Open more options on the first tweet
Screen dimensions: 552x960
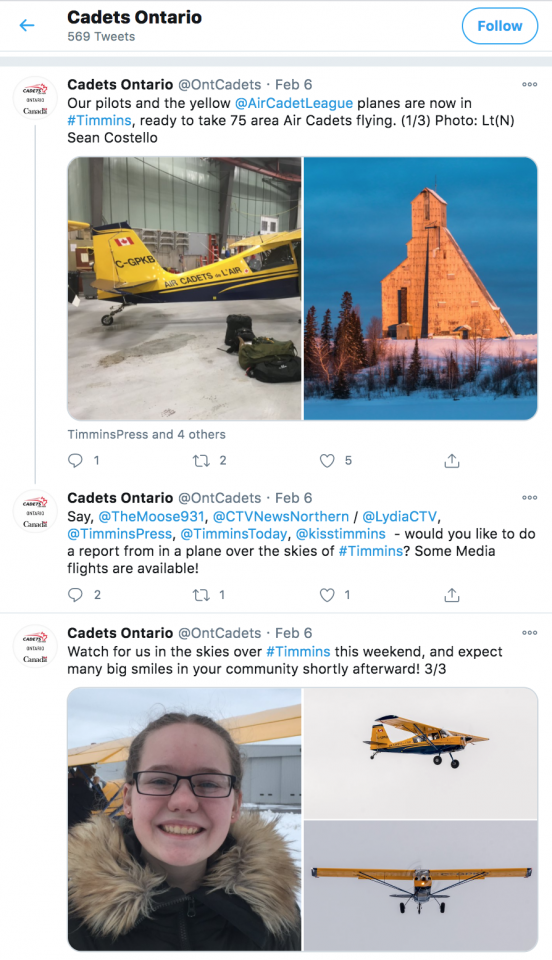(x=529, y=84)
